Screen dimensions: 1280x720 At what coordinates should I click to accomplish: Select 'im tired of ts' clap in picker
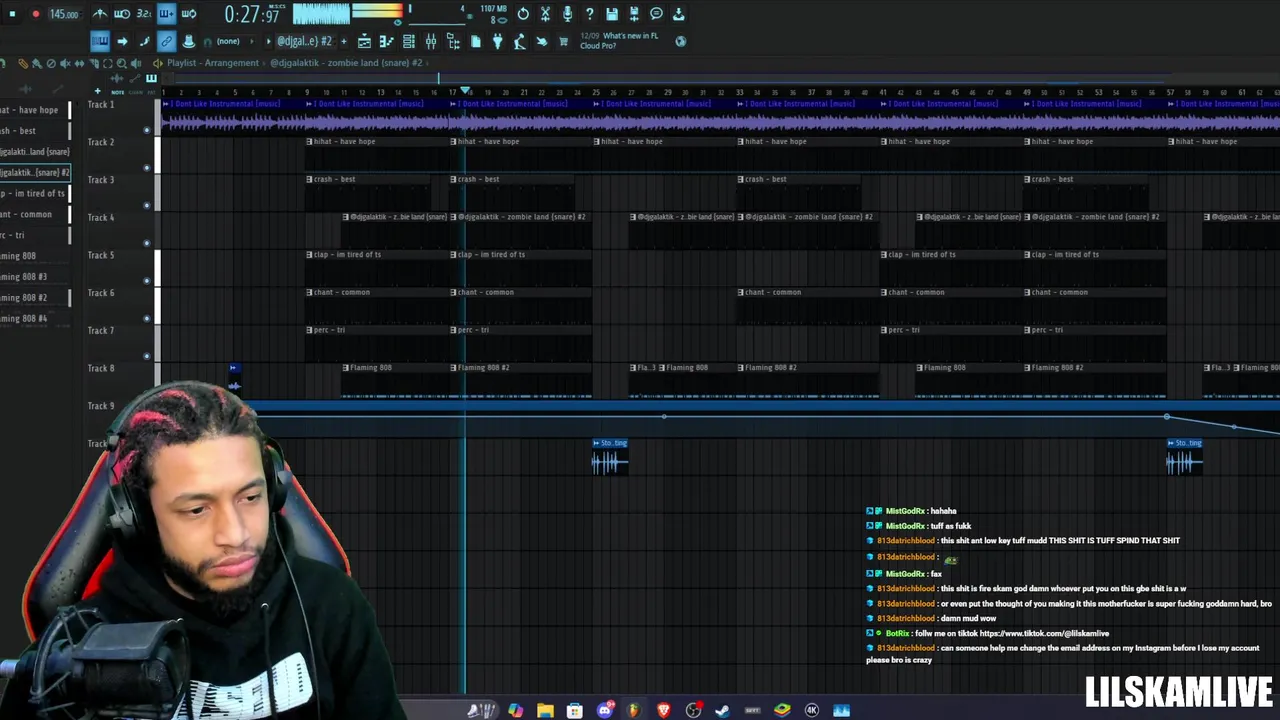point(34,193)
